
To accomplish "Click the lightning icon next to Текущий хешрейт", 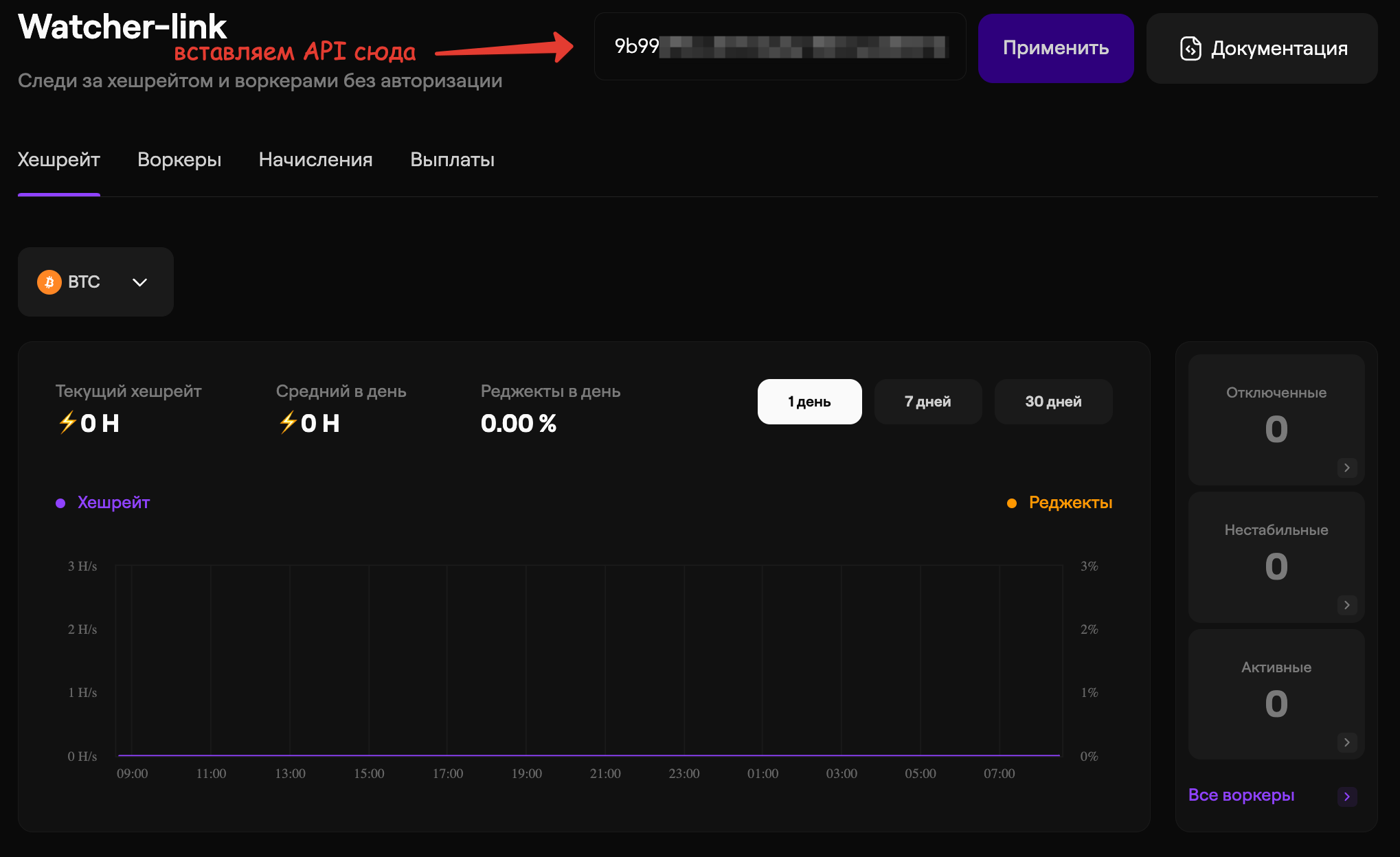I will (66, 423).
